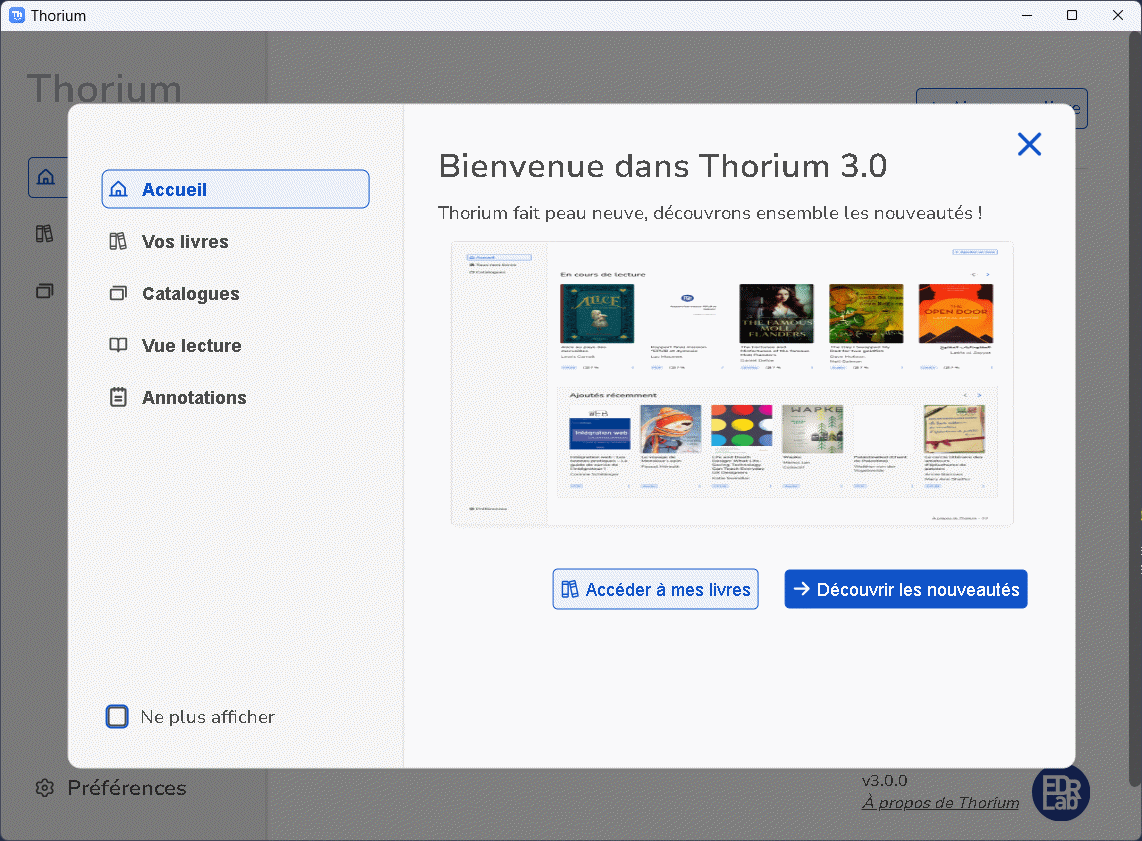Check the Ne plus afficher checkbox
Screen dimensions: 1142x841
(x=117, y=716)
